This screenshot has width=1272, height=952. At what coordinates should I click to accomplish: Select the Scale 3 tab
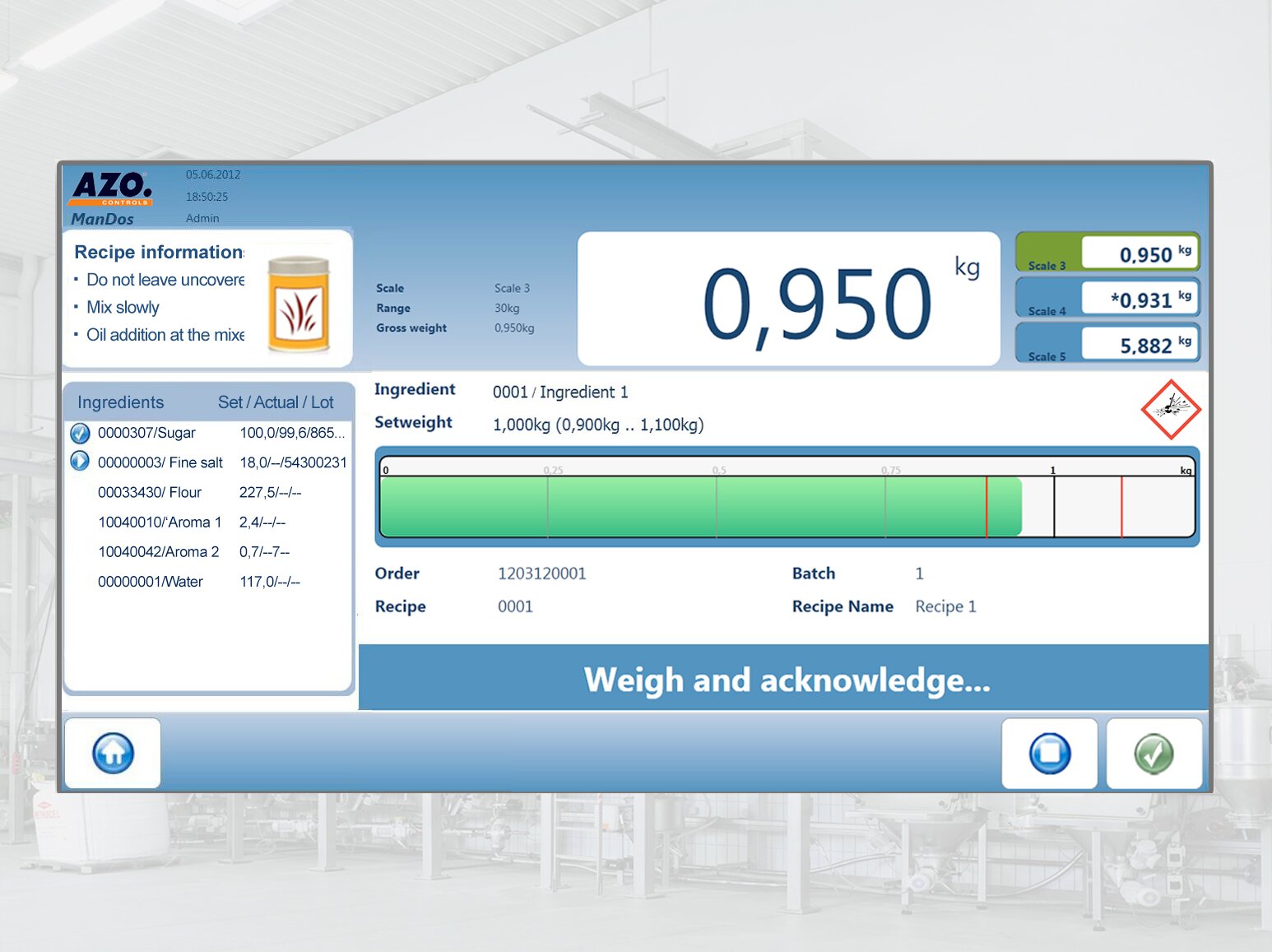point(1107,253)
